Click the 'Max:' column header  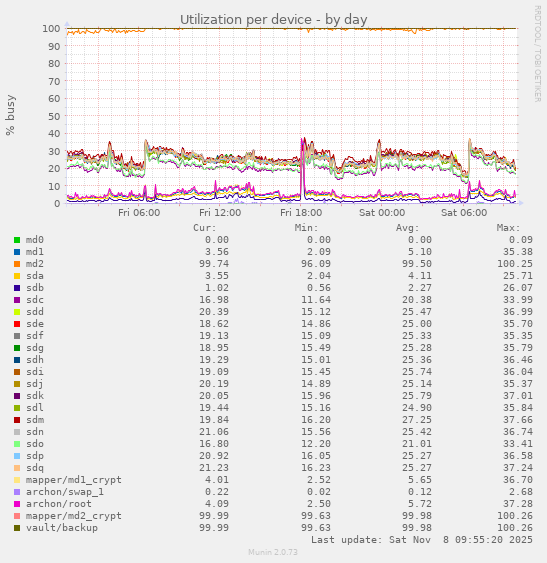coord(509,228)
